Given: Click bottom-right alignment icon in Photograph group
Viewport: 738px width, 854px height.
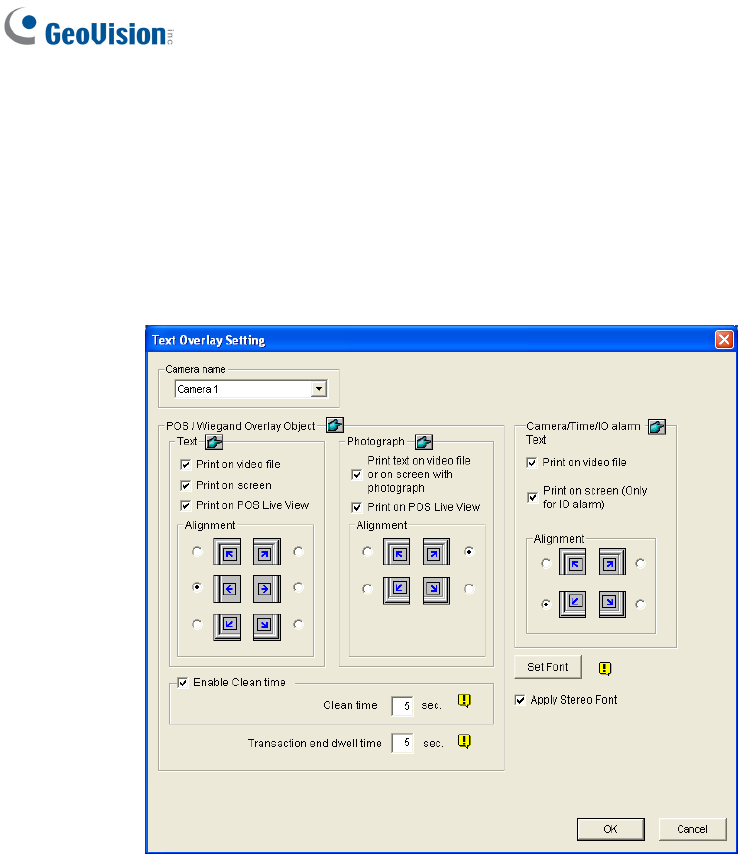Looking at the screenshot, I should [x=436, y=591].
